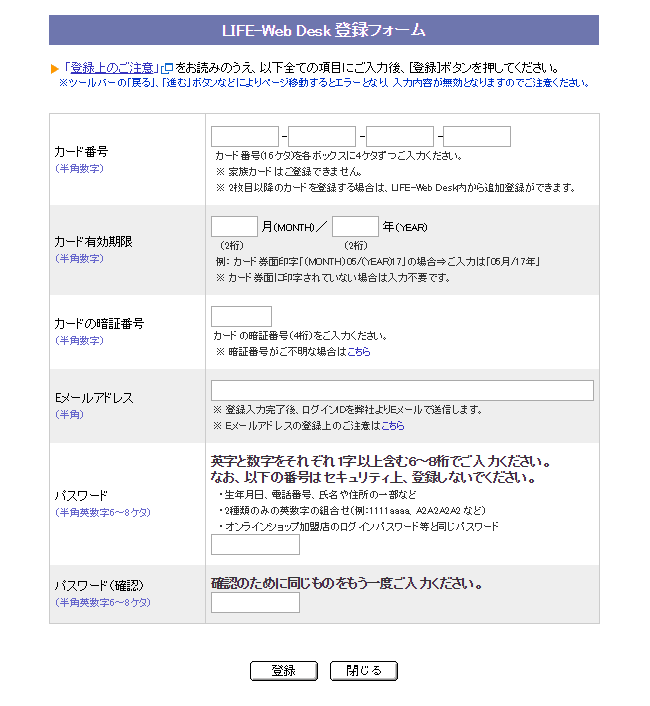Image resolution: width=650 pixels, height=706 pixels.
Task: Click the expiry year (YEAR) field
Action: coord(355,226)
